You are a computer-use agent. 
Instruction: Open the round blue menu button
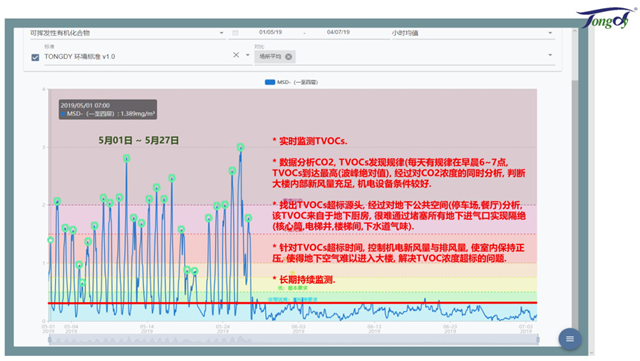coord(570,339)
